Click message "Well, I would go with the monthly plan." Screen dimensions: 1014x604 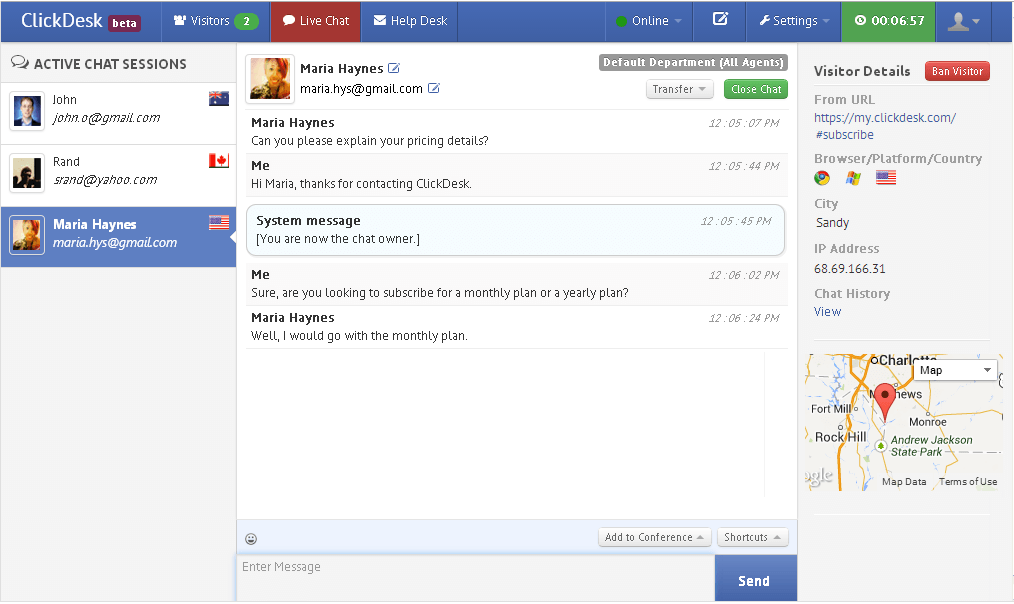[x=359, y=336]
